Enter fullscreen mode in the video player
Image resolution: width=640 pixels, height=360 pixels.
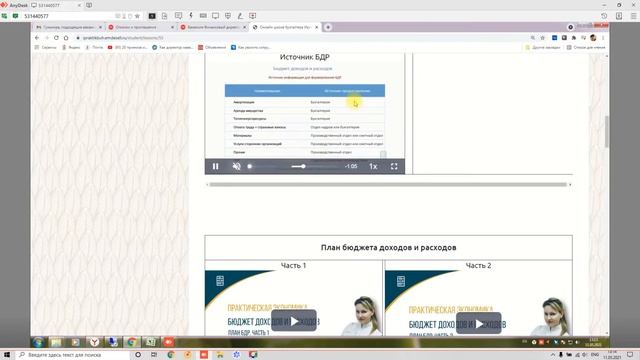pos(394,166)
